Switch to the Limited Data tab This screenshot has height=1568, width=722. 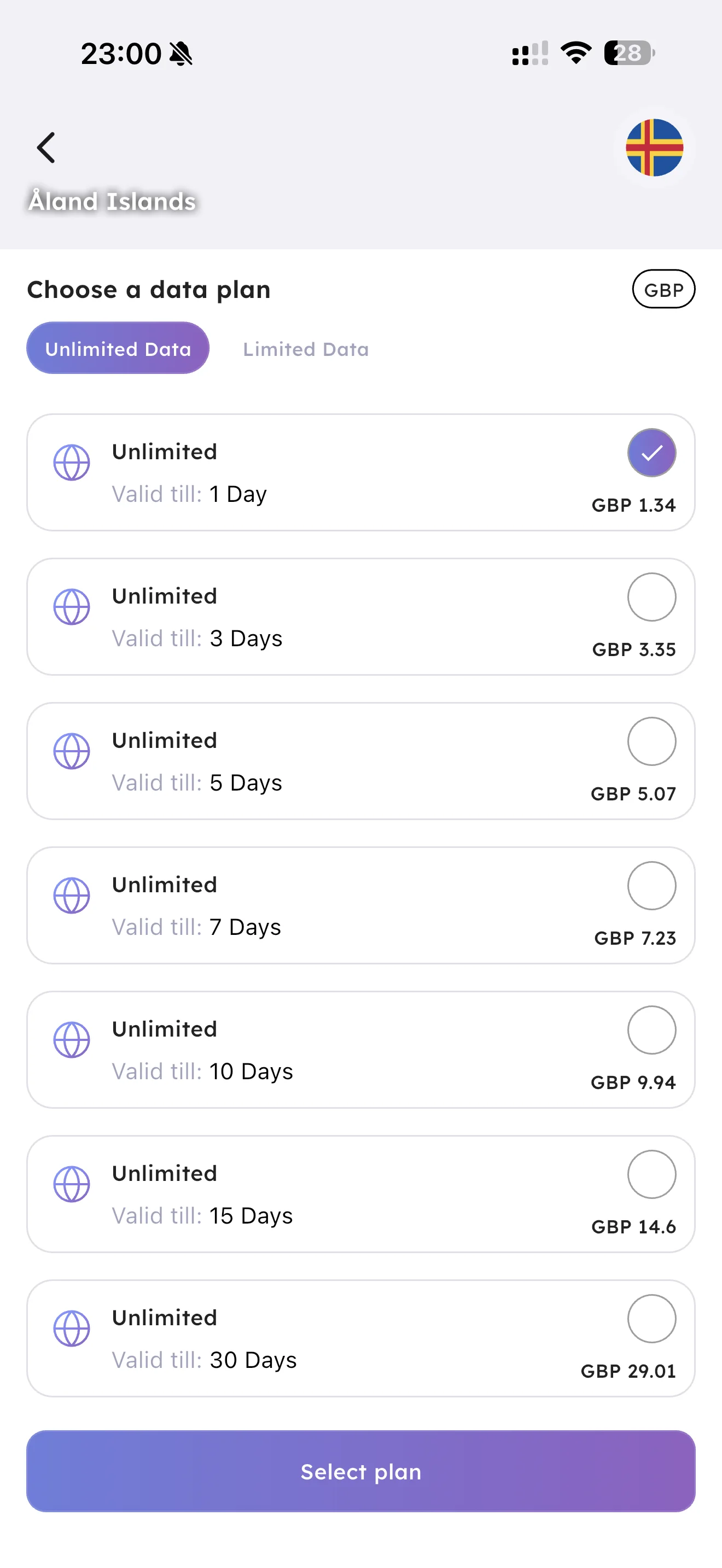(306, 349)
